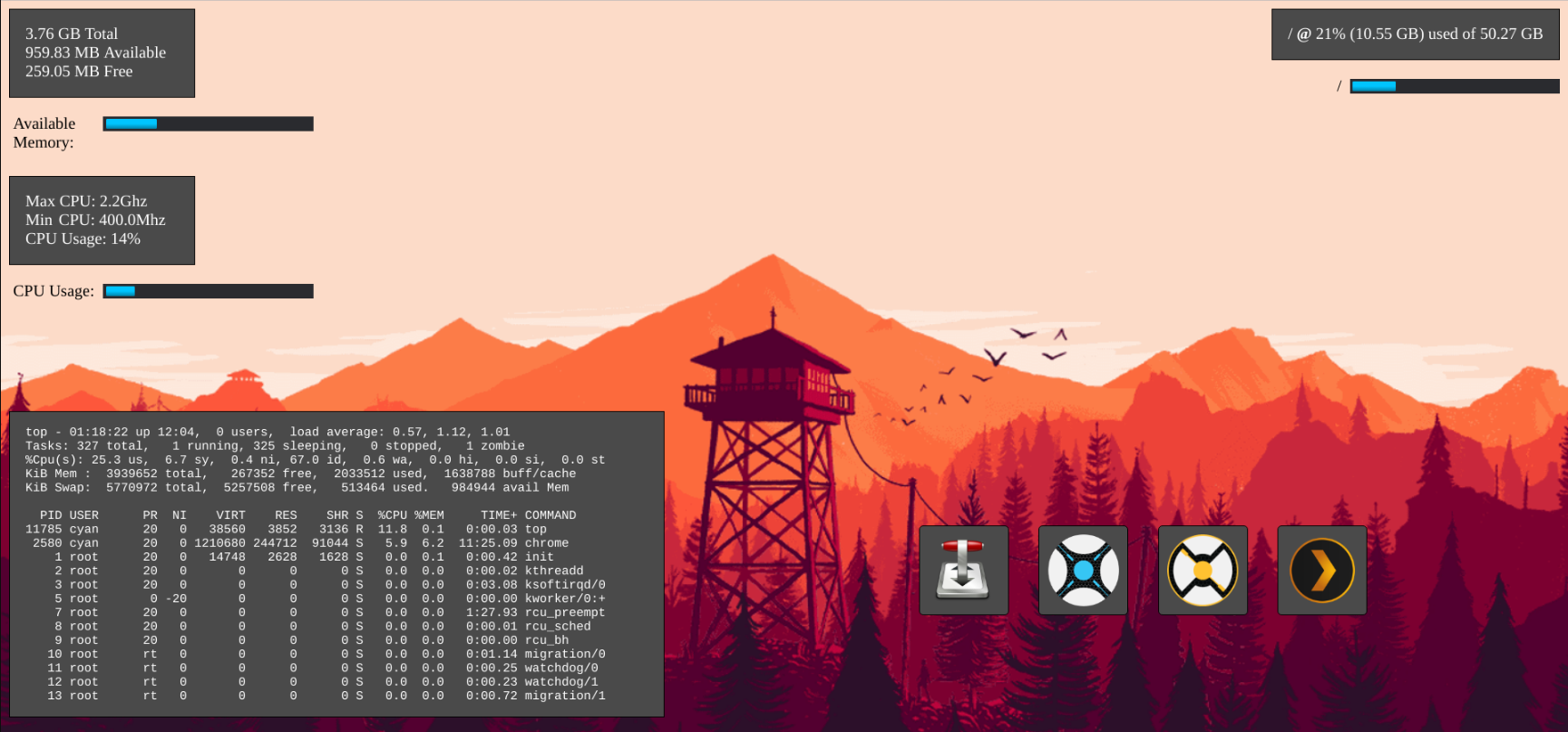Select the 'chrome' process row PID 2580
This screenshot has width=1568, height=732.
[x=300, y=542]
